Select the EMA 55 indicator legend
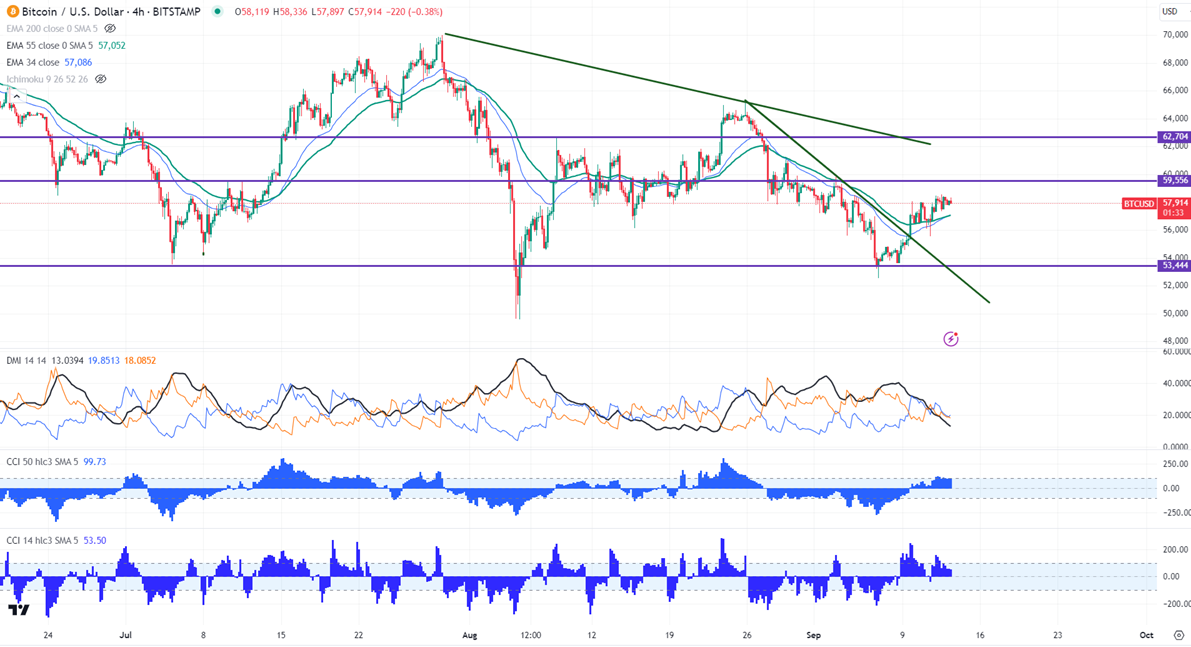Image resolution: width=1191 pixels, height=647 pixels. click(50, 46)
